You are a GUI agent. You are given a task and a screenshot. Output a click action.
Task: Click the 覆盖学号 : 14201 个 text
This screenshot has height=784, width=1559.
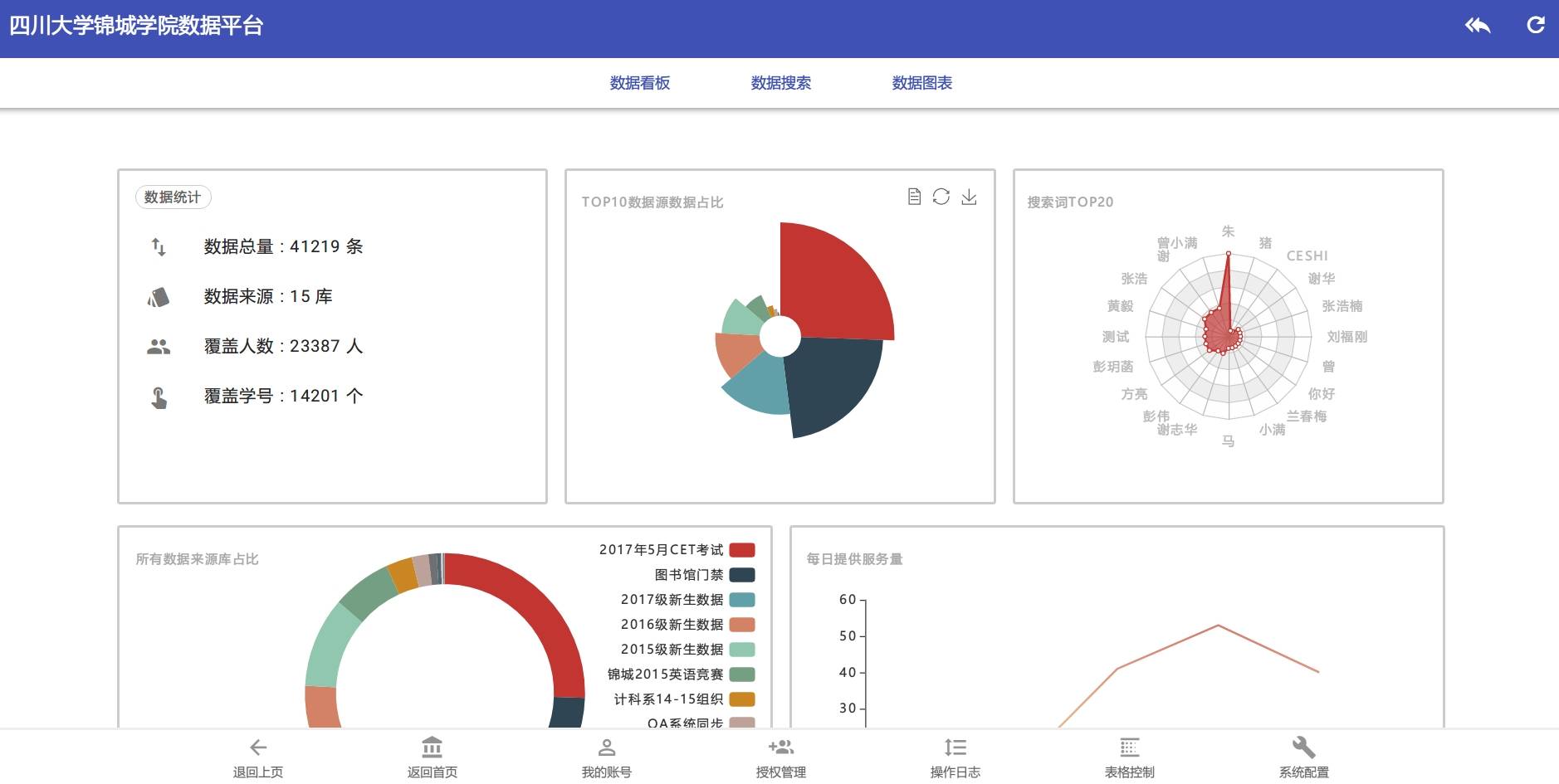coord(283,396)
